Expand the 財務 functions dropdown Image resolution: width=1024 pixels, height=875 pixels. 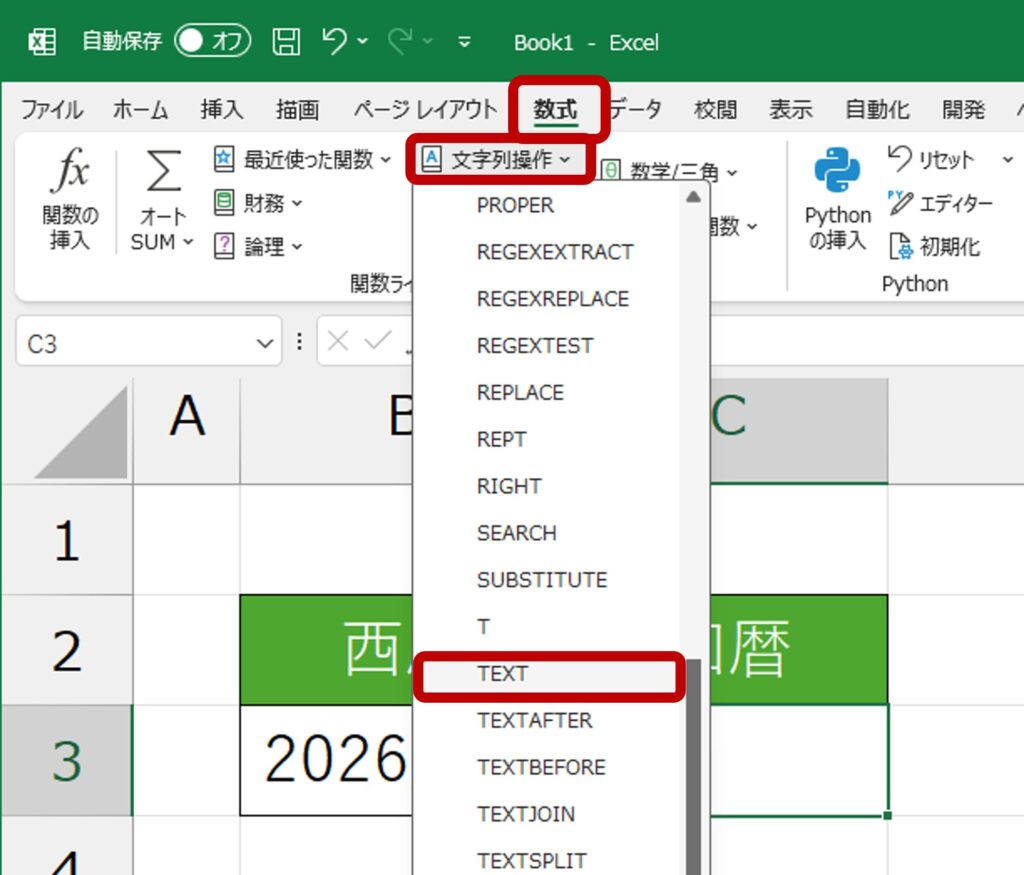(x=258, y=203)
